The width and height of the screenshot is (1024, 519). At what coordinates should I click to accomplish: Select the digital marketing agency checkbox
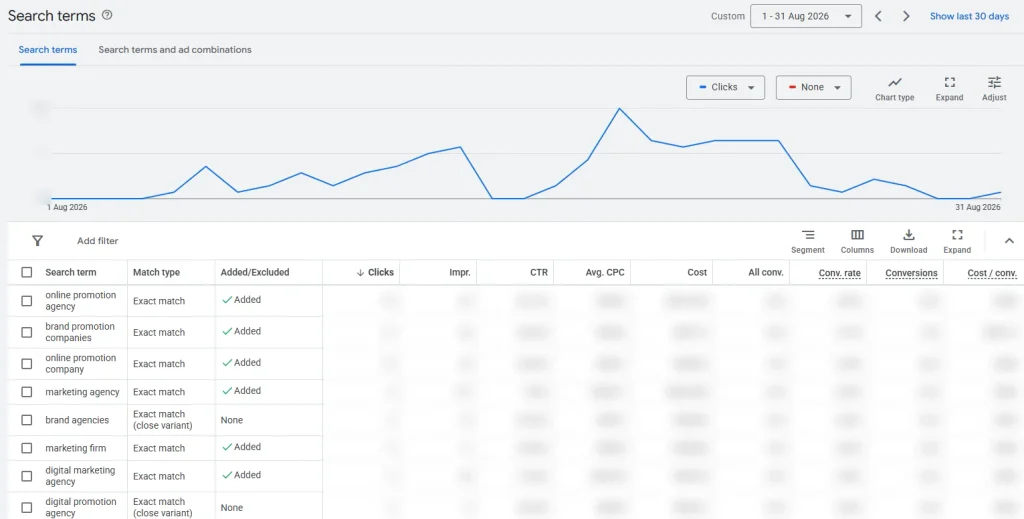click(27, 477)
